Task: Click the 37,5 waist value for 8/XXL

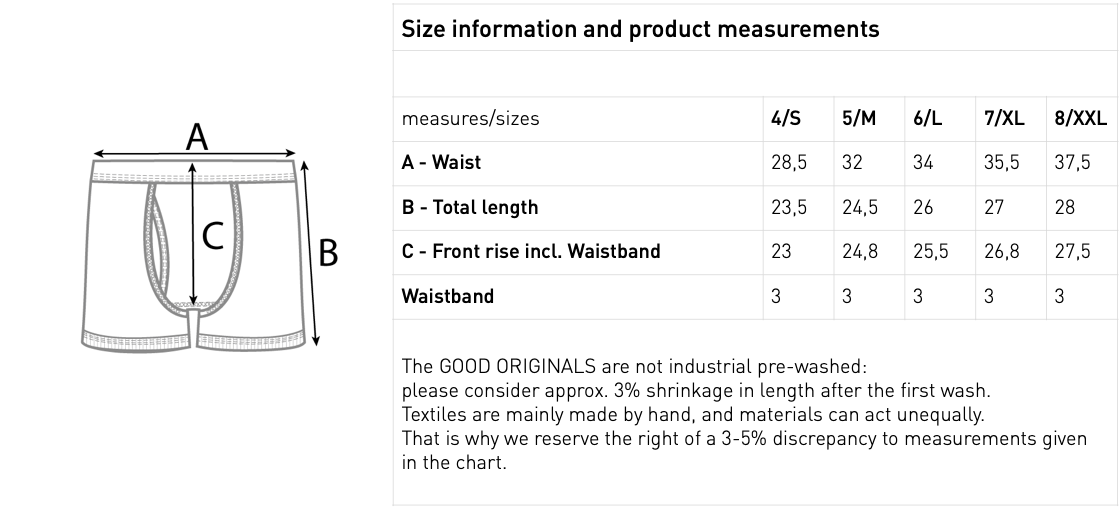Action: tap(1072, 162)
